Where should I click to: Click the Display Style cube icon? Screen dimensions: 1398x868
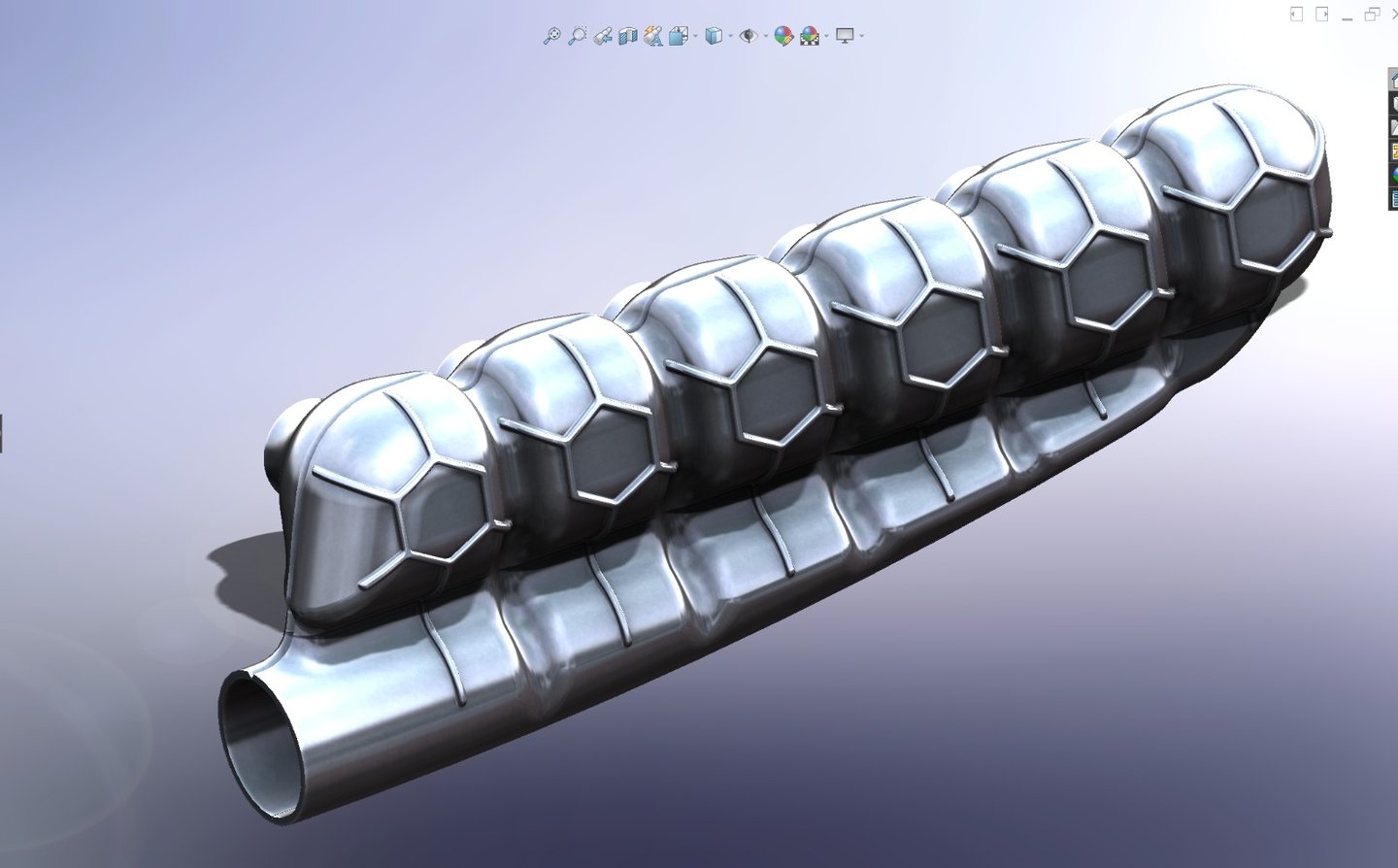click(714, 36)
